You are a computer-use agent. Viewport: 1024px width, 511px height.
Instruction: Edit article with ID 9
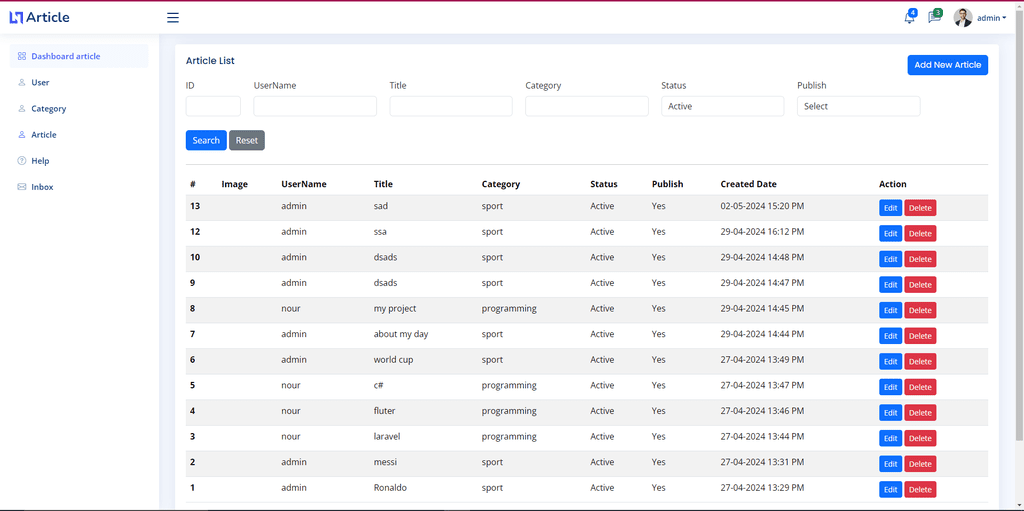(x=891, y=284)
